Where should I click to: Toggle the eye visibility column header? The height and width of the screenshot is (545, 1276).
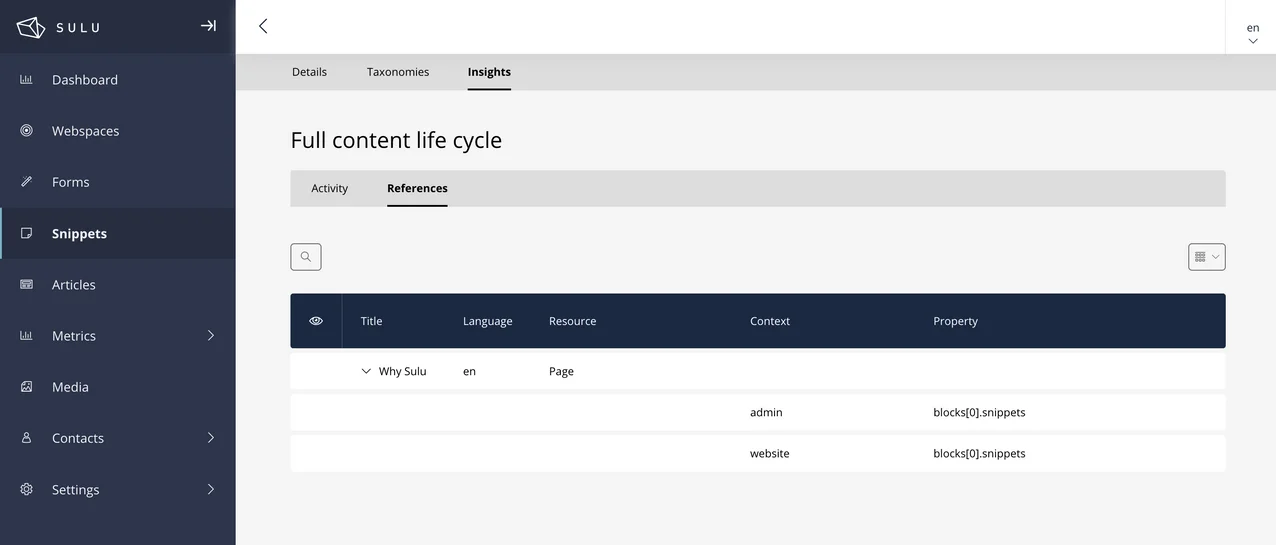[316, 321]
